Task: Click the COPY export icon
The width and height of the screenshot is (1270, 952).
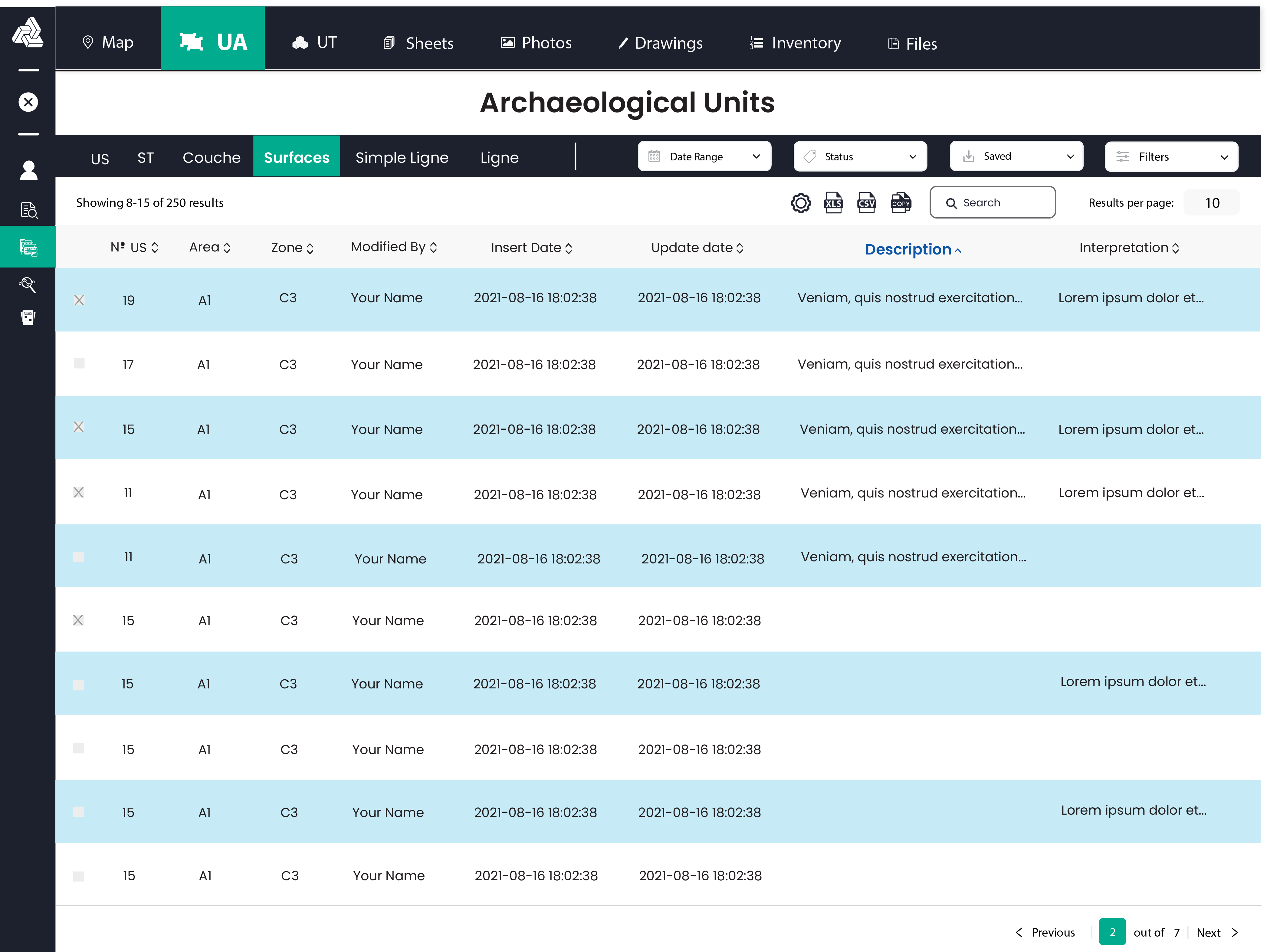Action: point(900,203)
